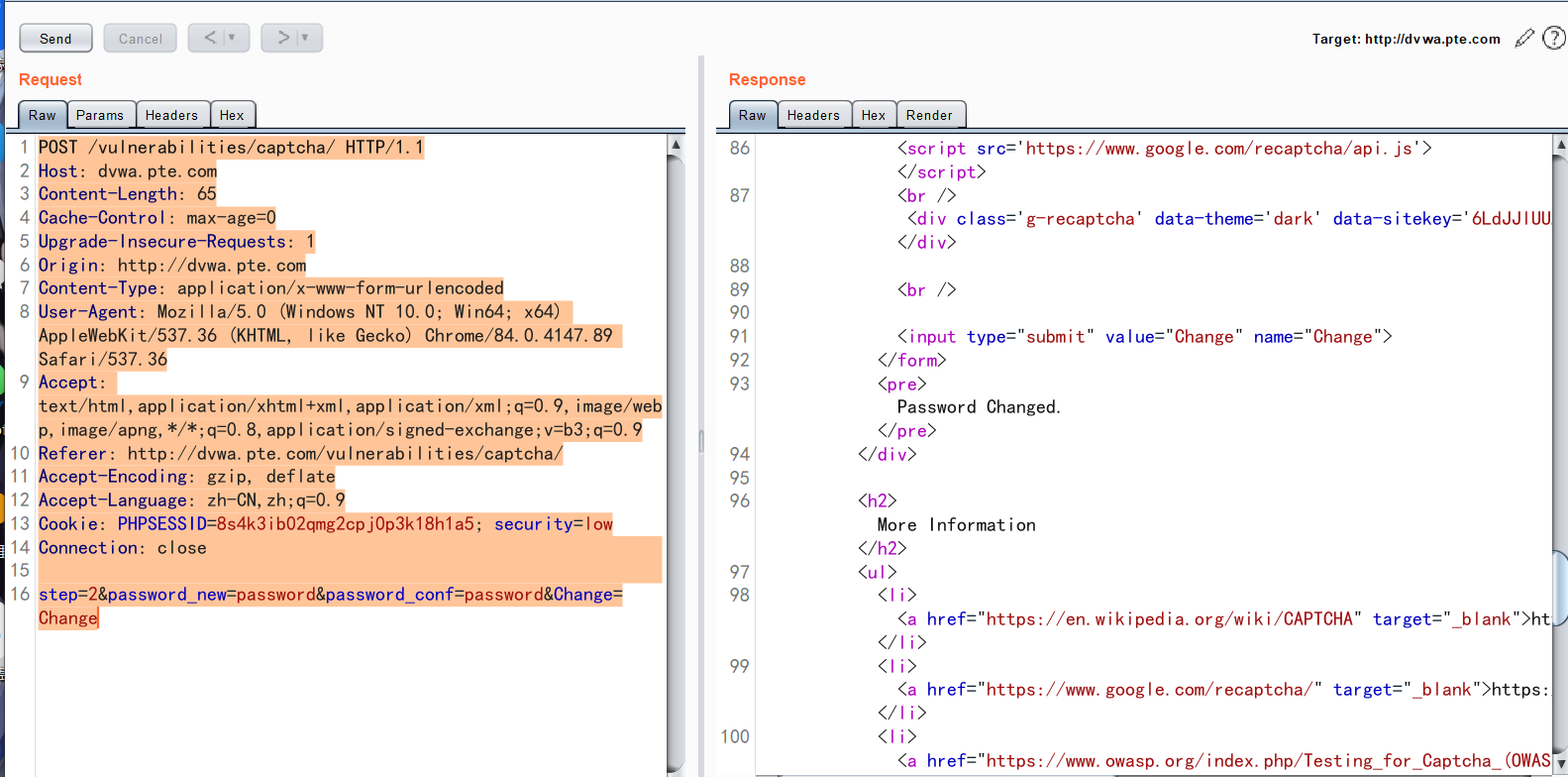Click the Cache-Control: max-age=0 line
The height and width of the screenshot is (777, 1568).
[157, 218]
